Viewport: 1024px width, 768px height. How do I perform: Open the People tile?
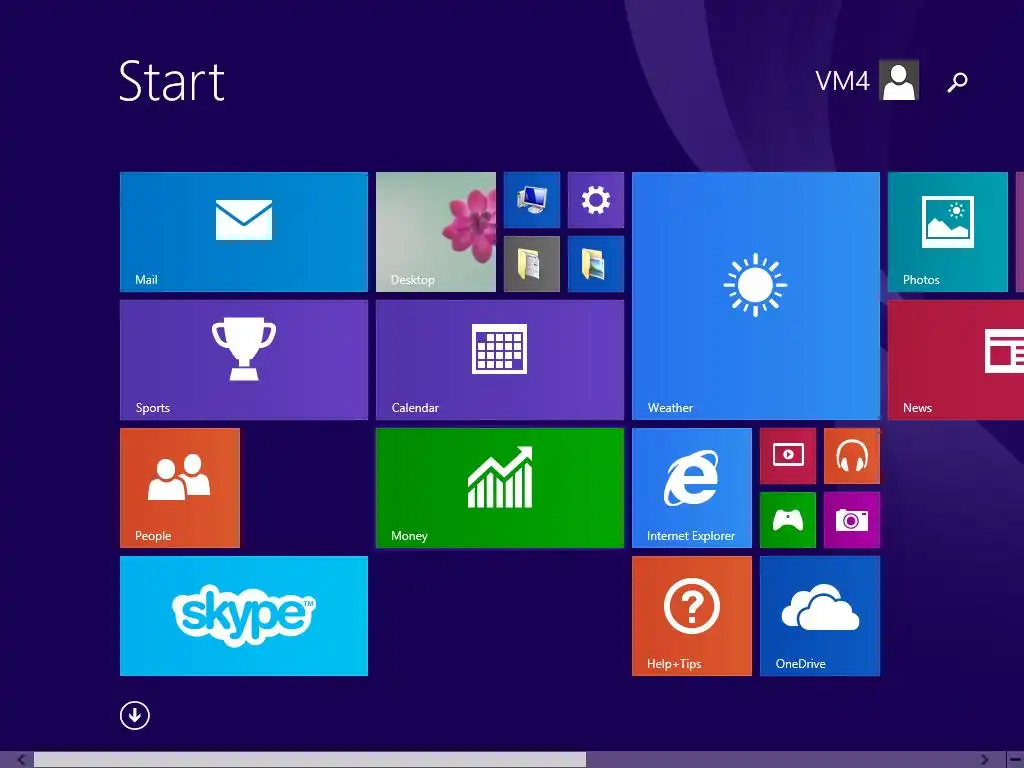coord(180,488)
